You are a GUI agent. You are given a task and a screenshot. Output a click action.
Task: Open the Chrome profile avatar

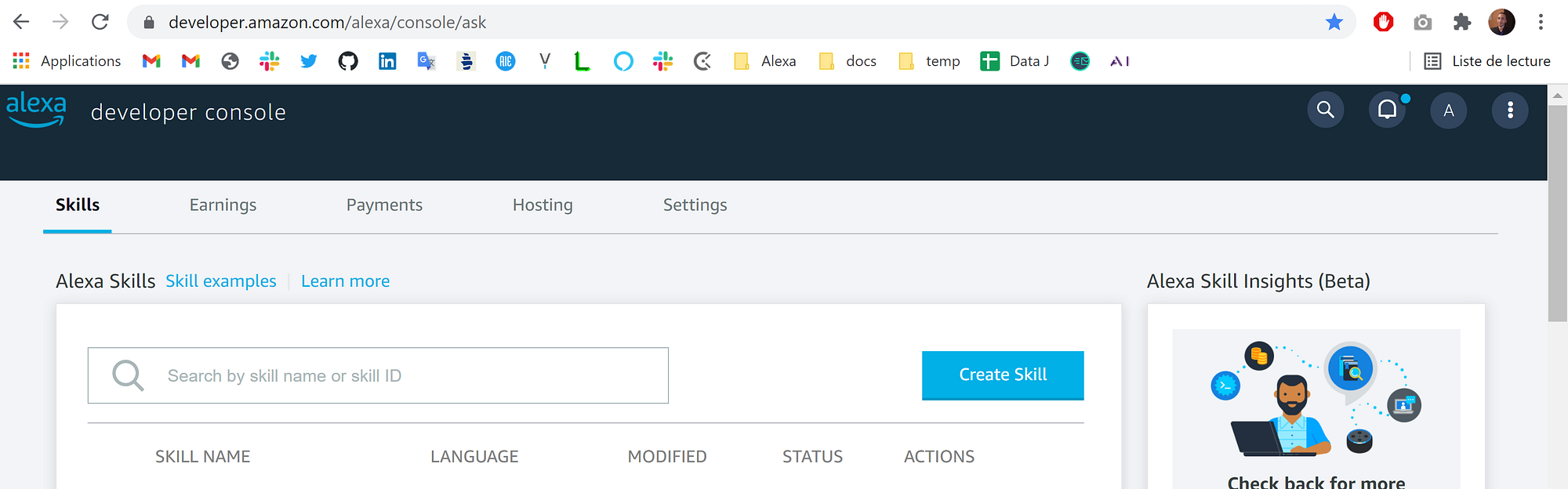pos(1501,22)
